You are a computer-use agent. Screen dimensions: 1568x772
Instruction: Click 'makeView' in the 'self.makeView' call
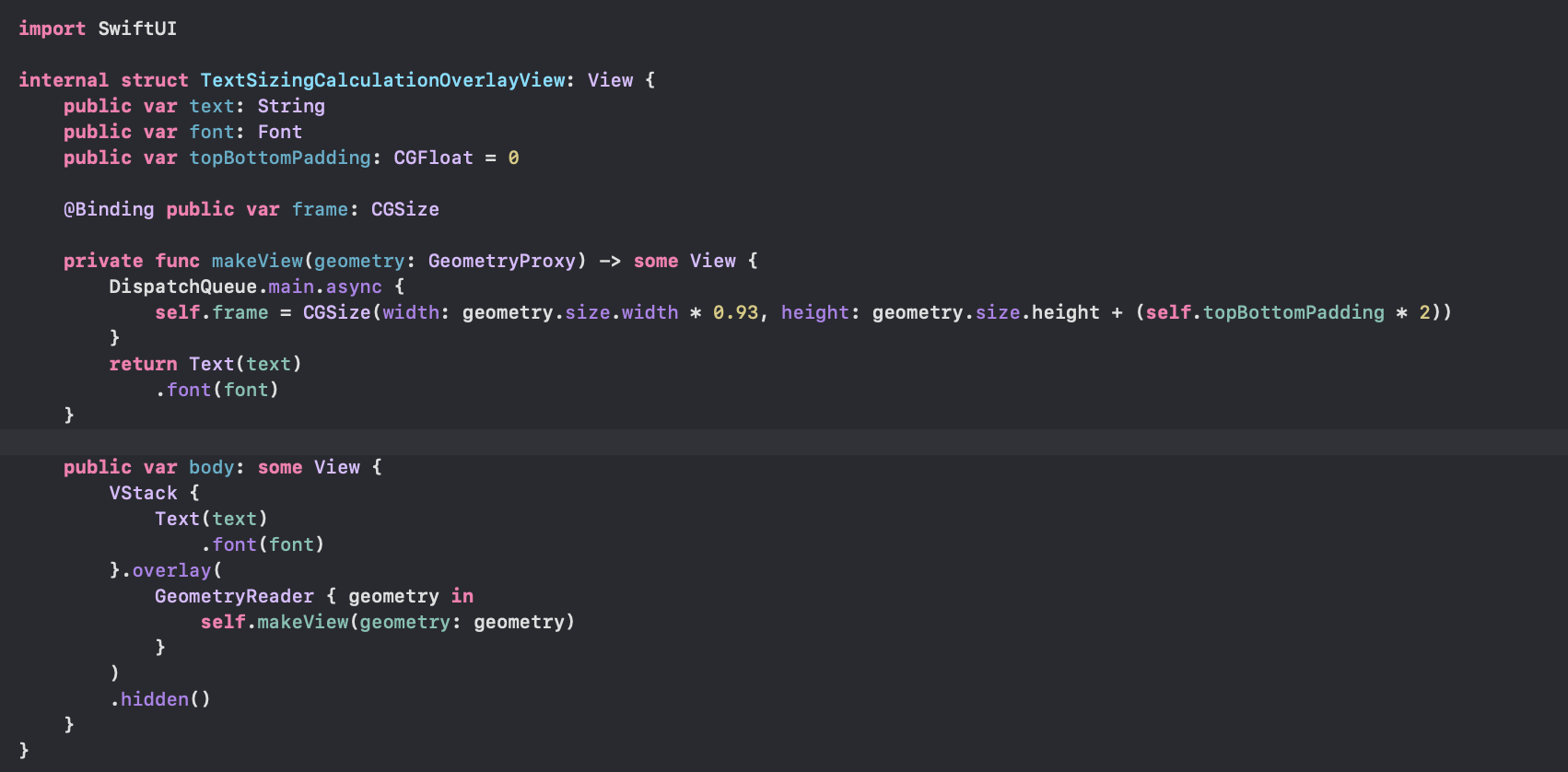[x=303, y=622]
